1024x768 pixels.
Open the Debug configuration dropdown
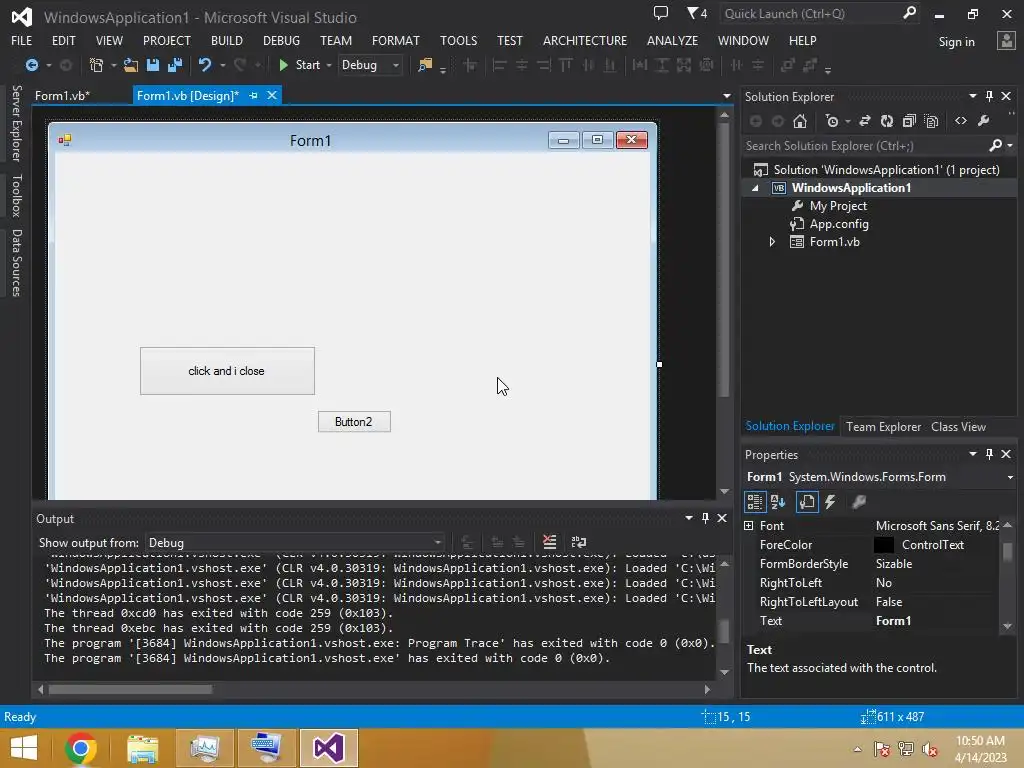point(370,65)
